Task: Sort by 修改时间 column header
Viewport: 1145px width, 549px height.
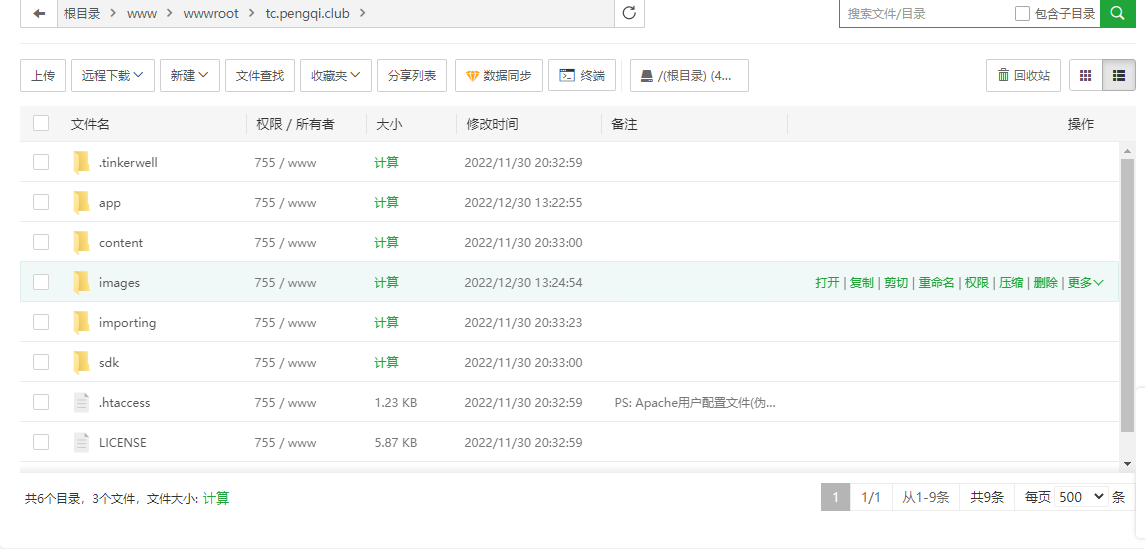Action: pos(492,124)
